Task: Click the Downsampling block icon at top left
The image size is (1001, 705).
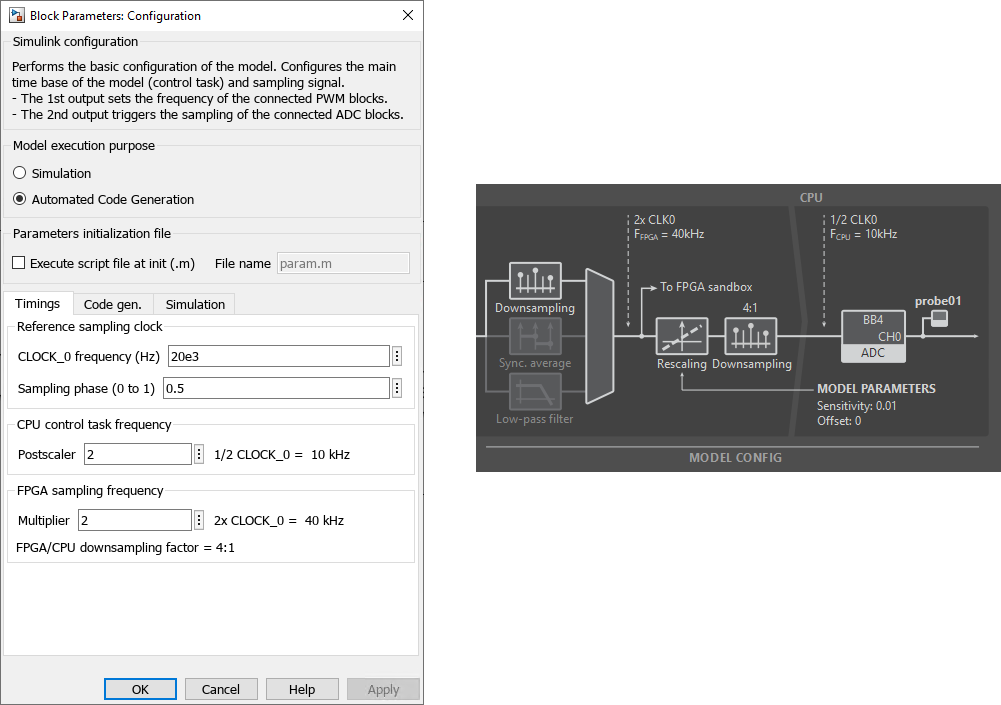Action: (535, 281)
